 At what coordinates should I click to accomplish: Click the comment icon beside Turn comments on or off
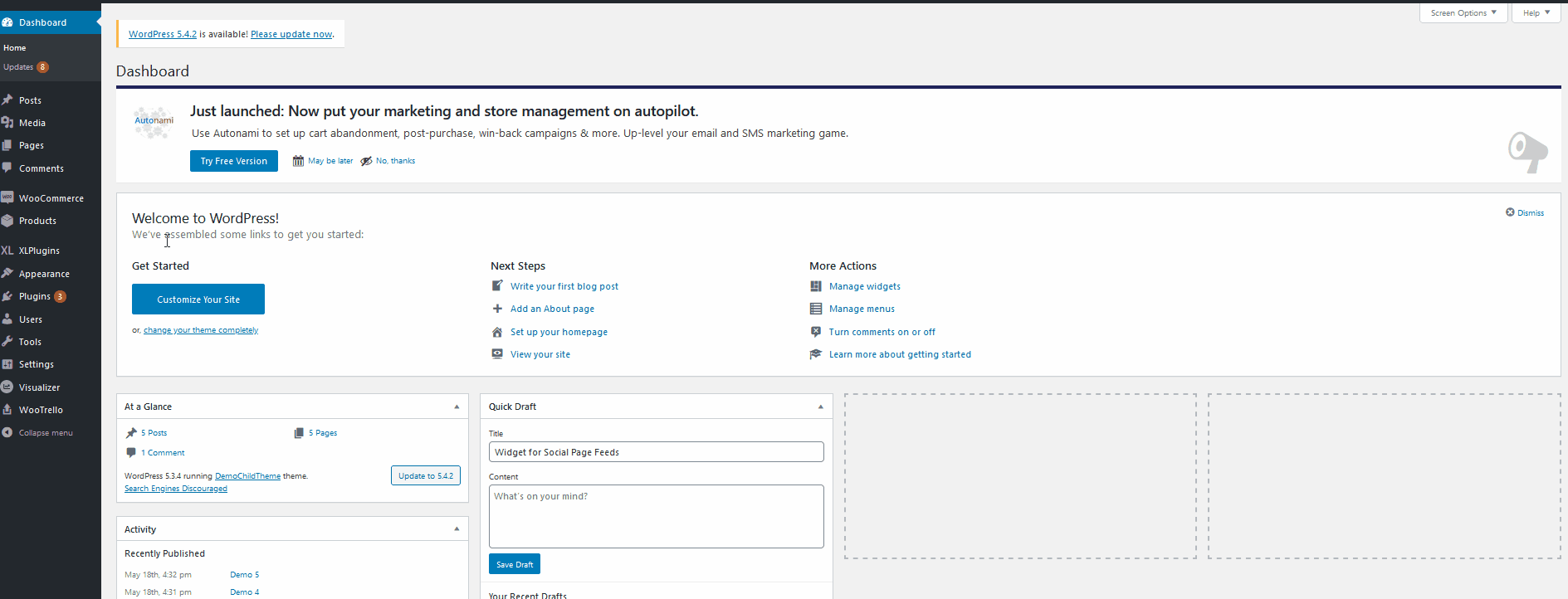tap(816, 331)
